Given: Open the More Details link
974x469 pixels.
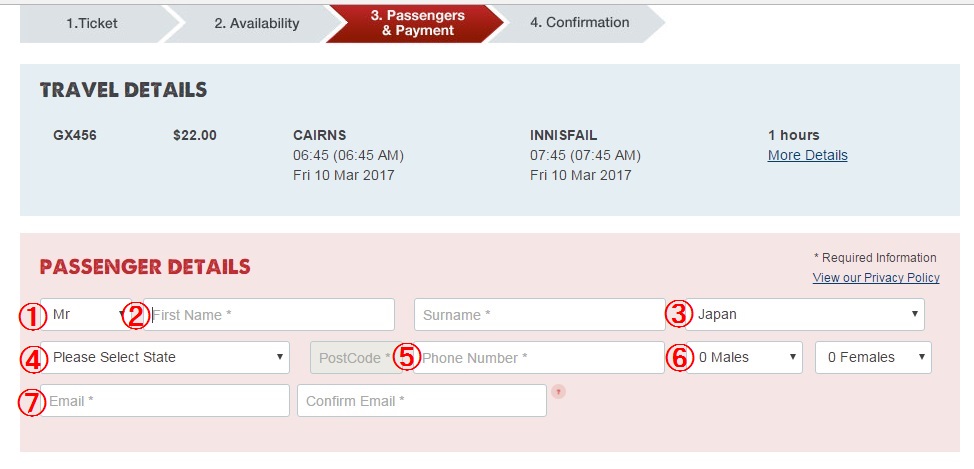Looking at the screenshot, I should [x=807, y=155].
